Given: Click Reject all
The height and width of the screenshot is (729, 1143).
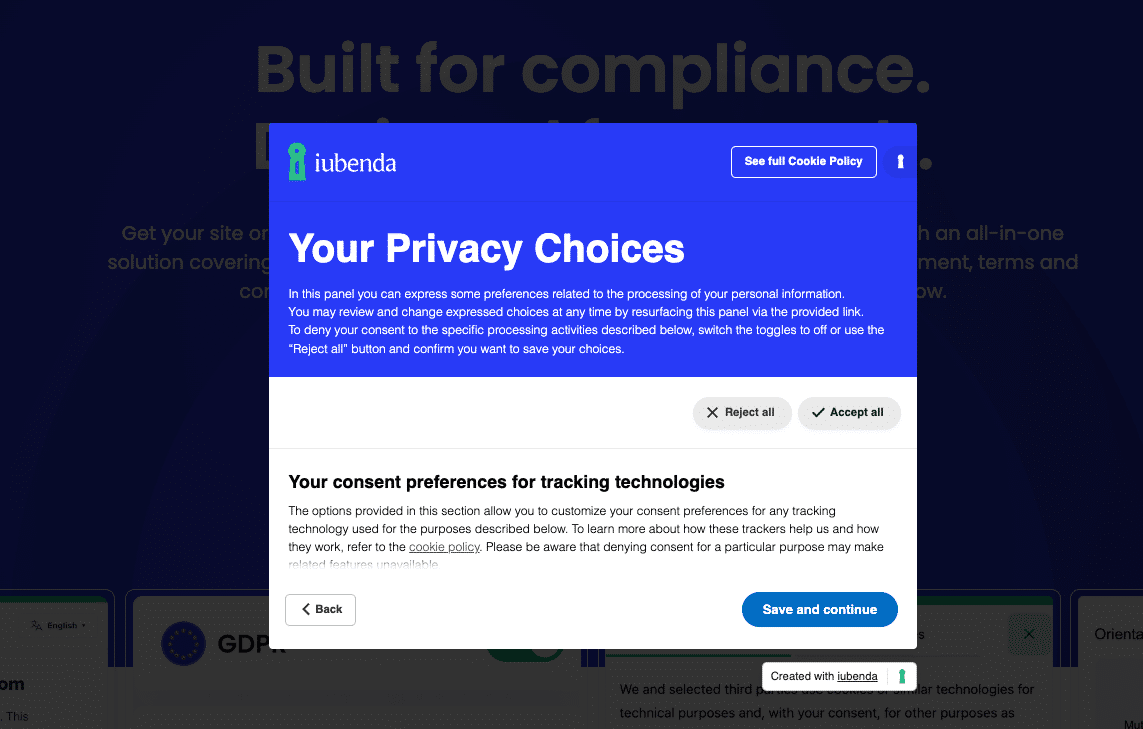Looking at the screenshot, I should click(x=742, y=412).
